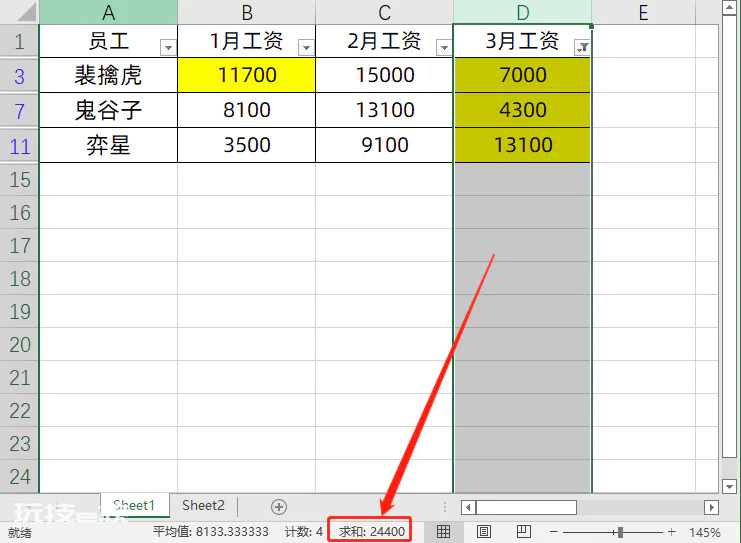741x543 pixels.
Task: Click the 3月工资 header cell text
Action: (x=522, y=41)
